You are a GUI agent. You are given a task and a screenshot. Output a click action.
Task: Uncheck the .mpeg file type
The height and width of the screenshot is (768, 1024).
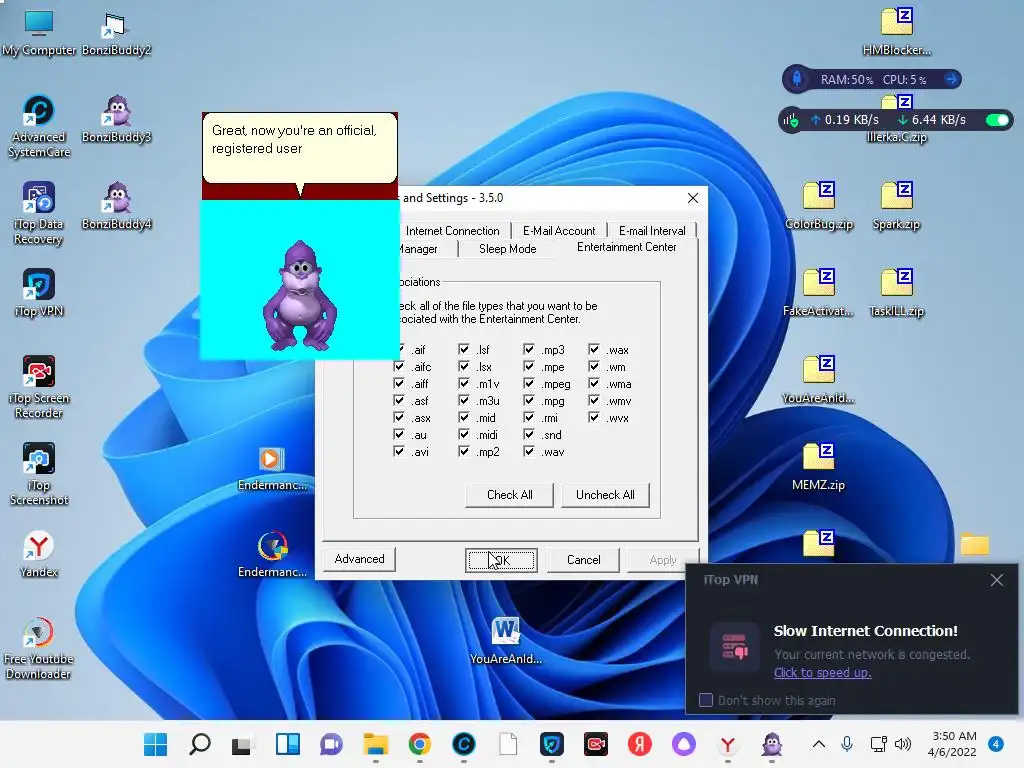coord(529,383)
